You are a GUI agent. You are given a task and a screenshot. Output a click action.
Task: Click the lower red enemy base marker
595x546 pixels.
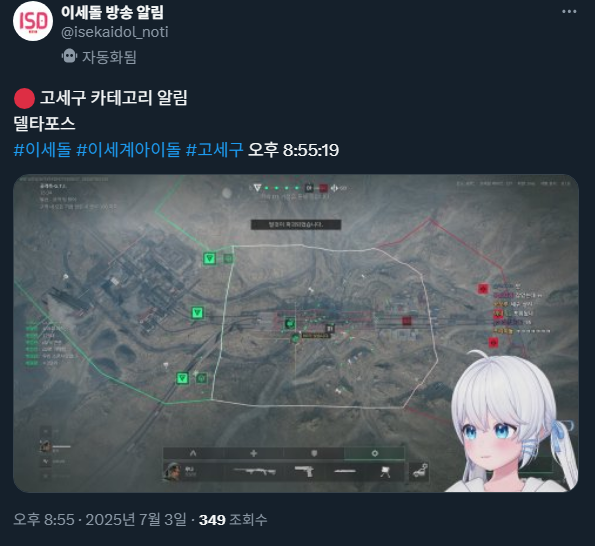[493, 343]
